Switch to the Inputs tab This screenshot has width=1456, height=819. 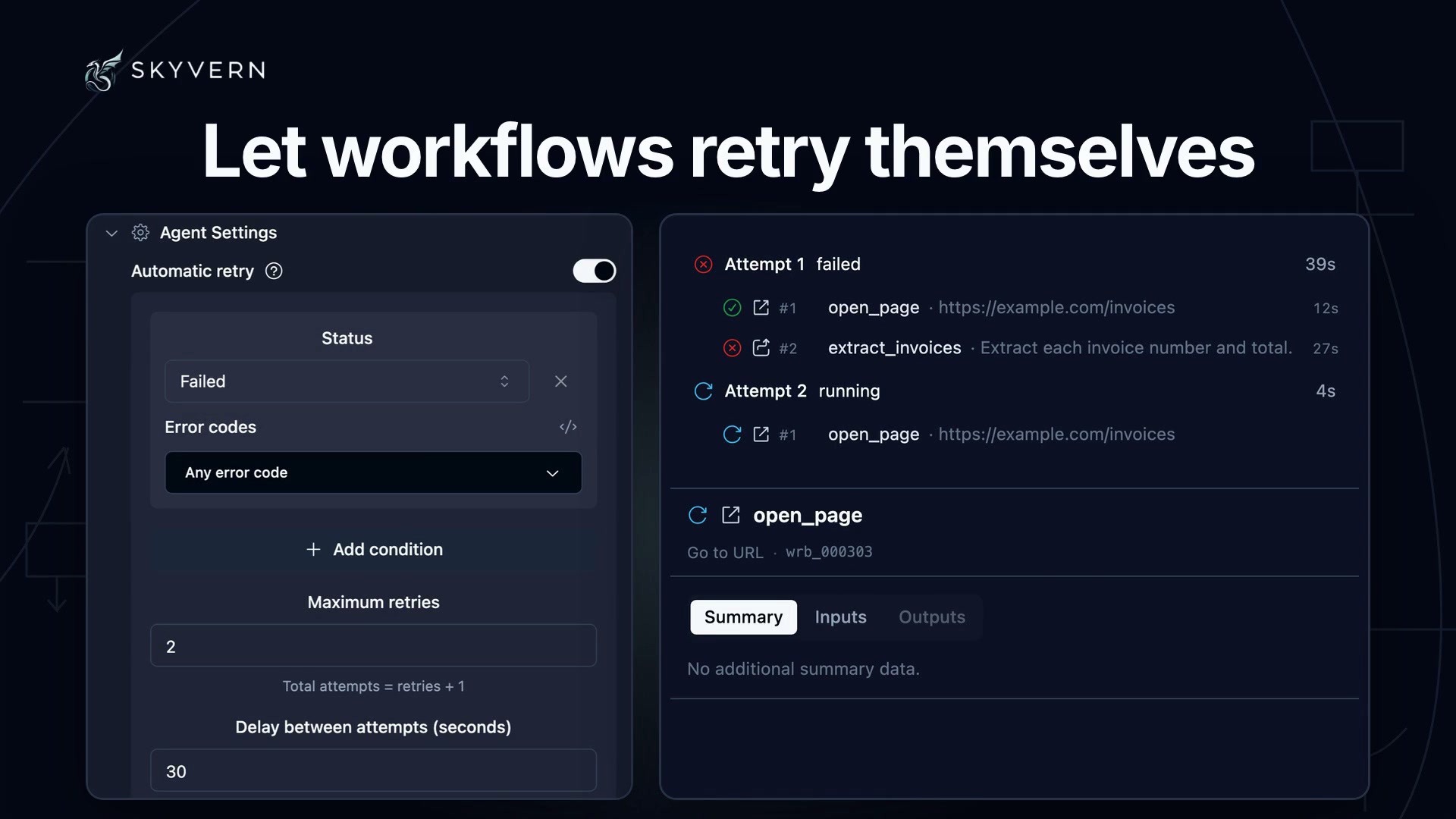(x=840, y=617)
